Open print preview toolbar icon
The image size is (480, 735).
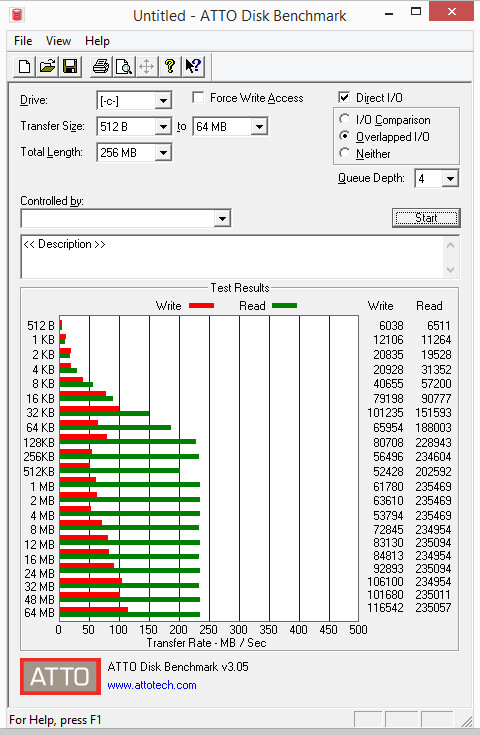pyautogui.click(x=124, y=66)
